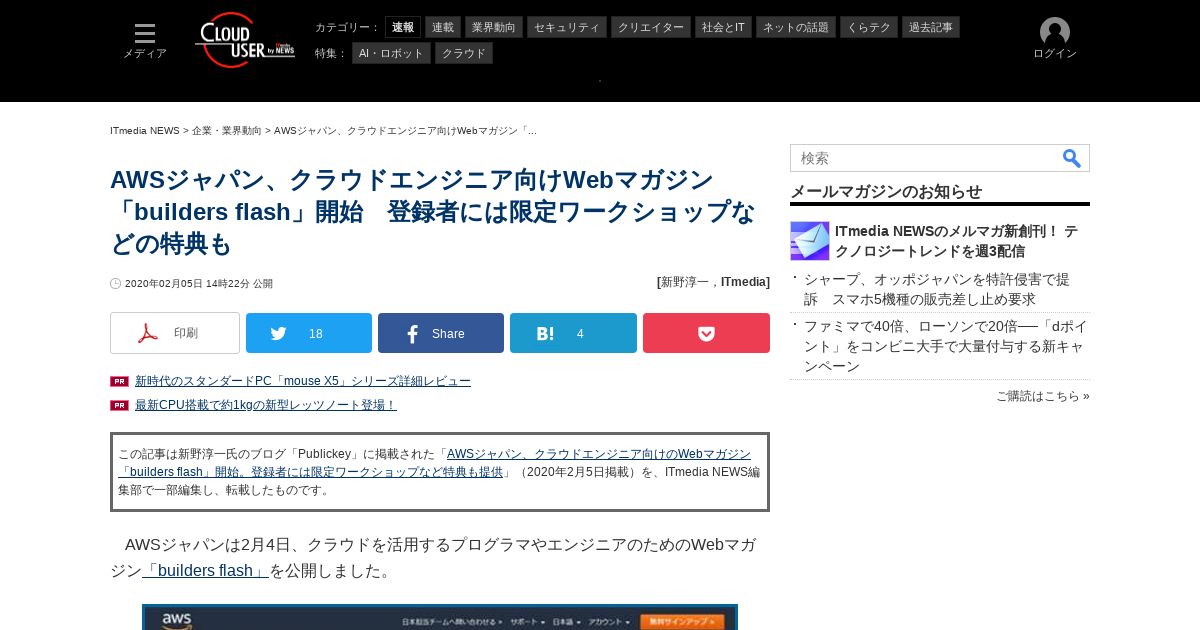Open ITmedia NEWSのメルマガ新創刊 headline link

(x=958, y=241)
